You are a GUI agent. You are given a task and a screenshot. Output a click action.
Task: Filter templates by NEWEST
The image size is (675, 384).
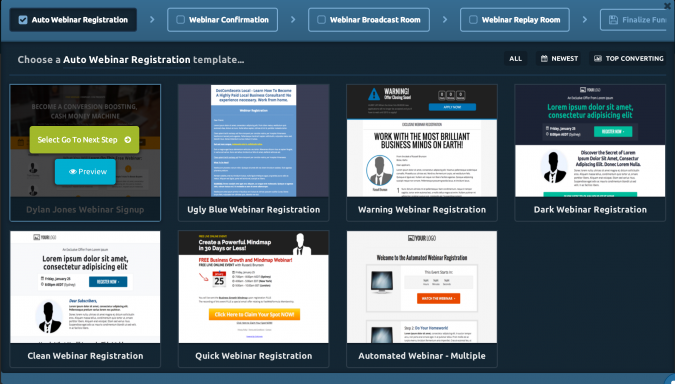tap(559, 59)
